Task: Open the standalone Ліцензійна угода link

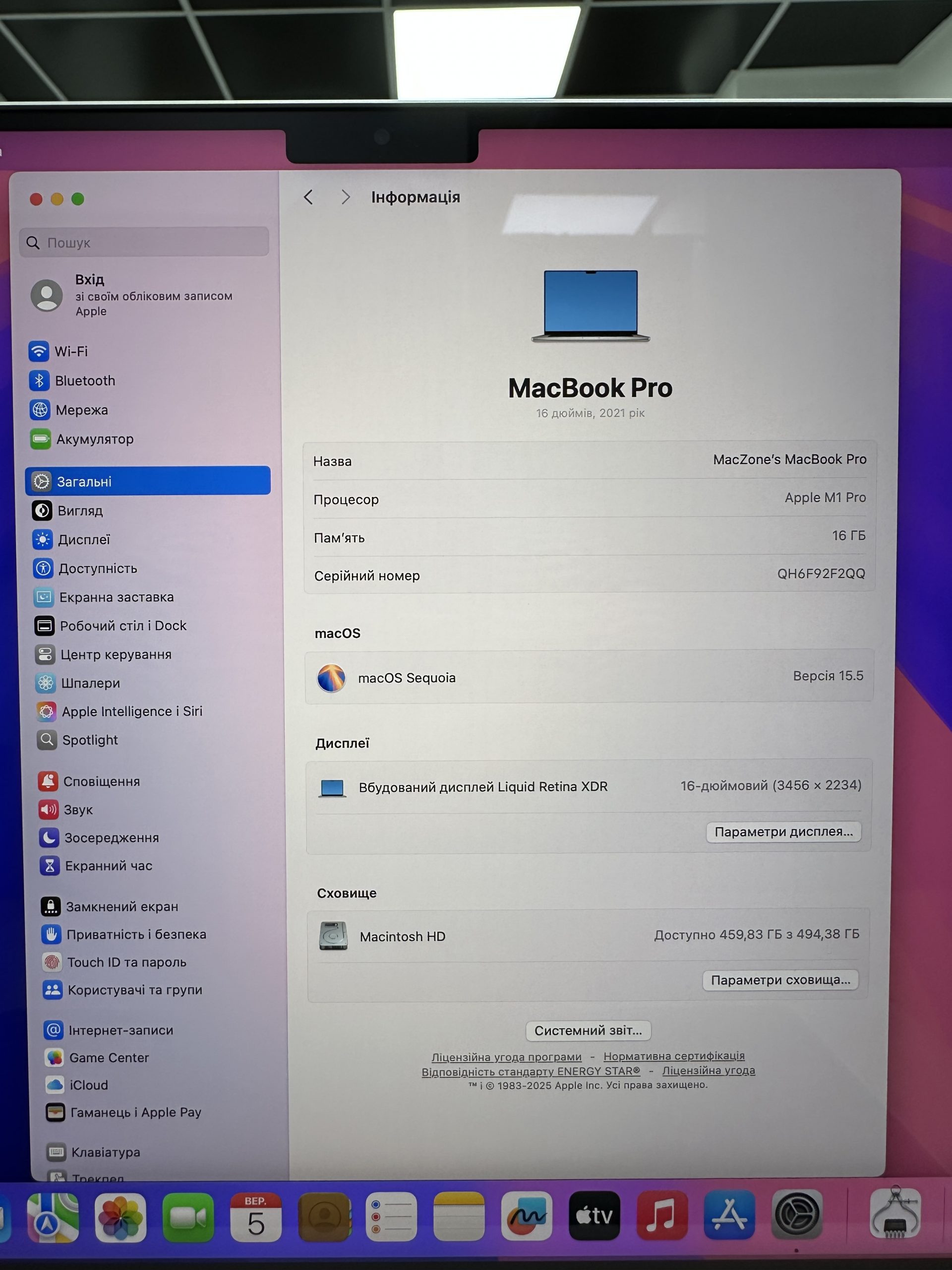Action: pyautogui.click(x=709, y=1070)
